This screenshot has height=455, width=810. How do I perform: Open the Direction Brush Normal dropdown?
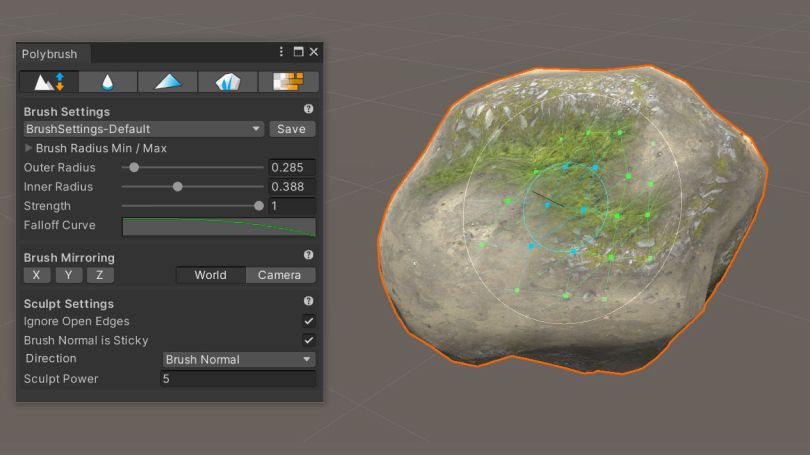point(239,359)
